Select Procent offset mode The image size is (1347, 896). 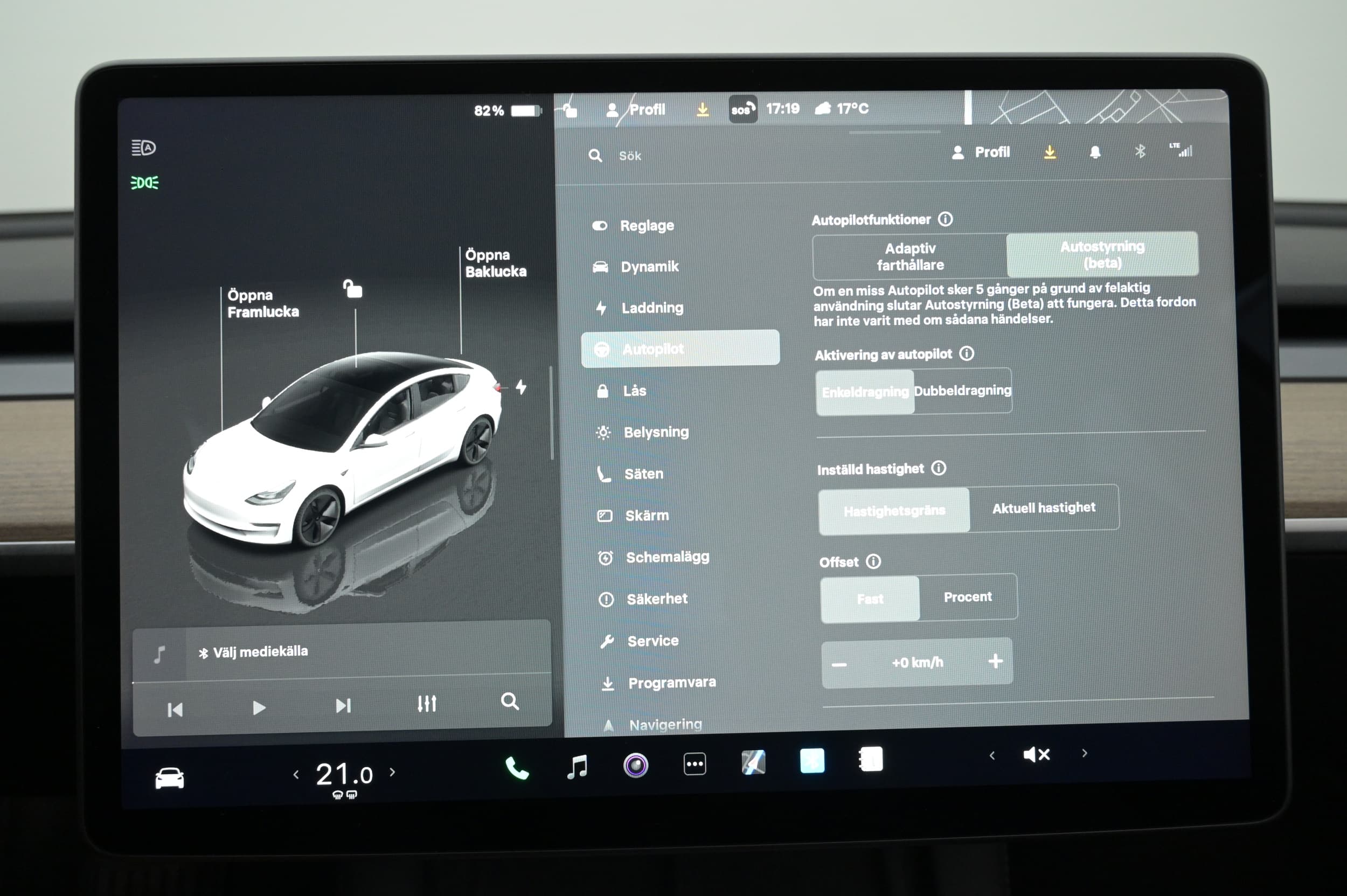pyautogui.click(x=968, y=597)
